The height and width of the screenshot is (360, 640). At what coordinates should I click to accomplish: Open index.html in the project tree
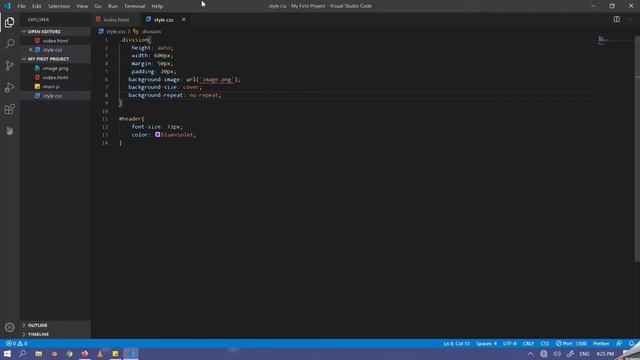tap(56, 77)
